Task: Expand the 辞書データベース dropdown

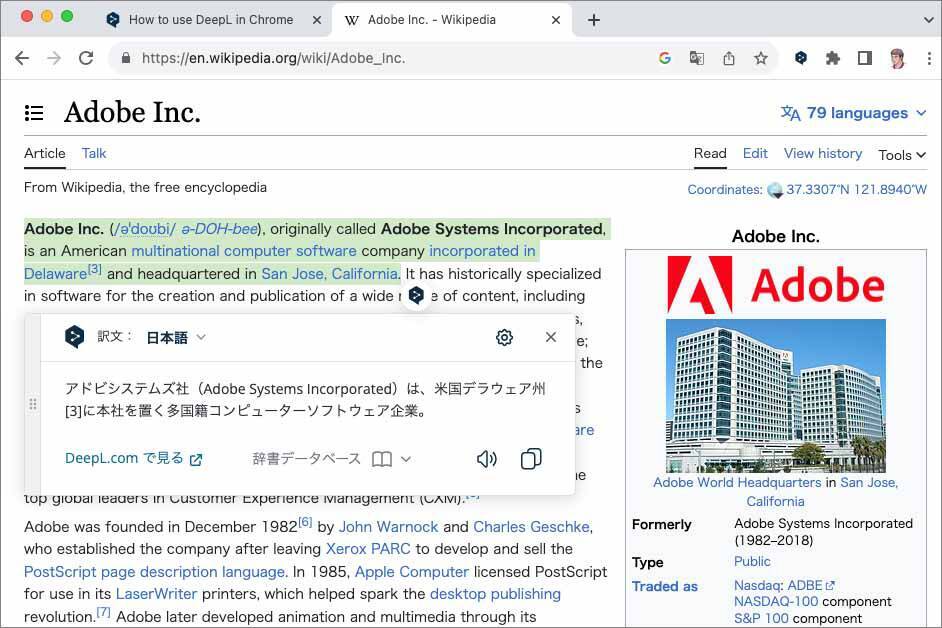Action: pos(332,459)
